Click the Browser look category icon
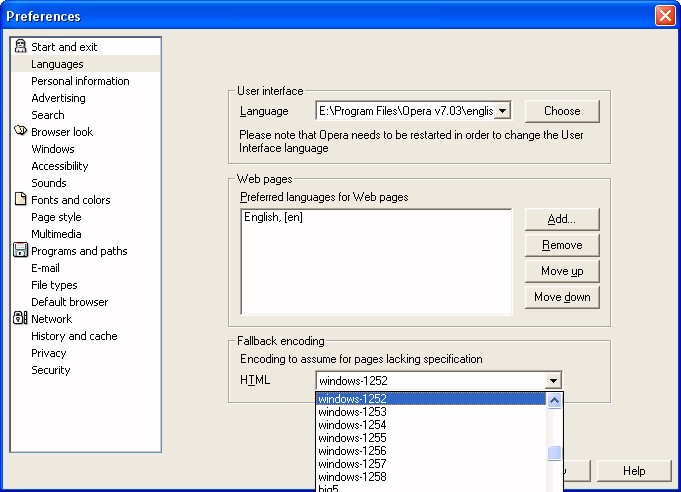681x492 pixels. (21, 132)
